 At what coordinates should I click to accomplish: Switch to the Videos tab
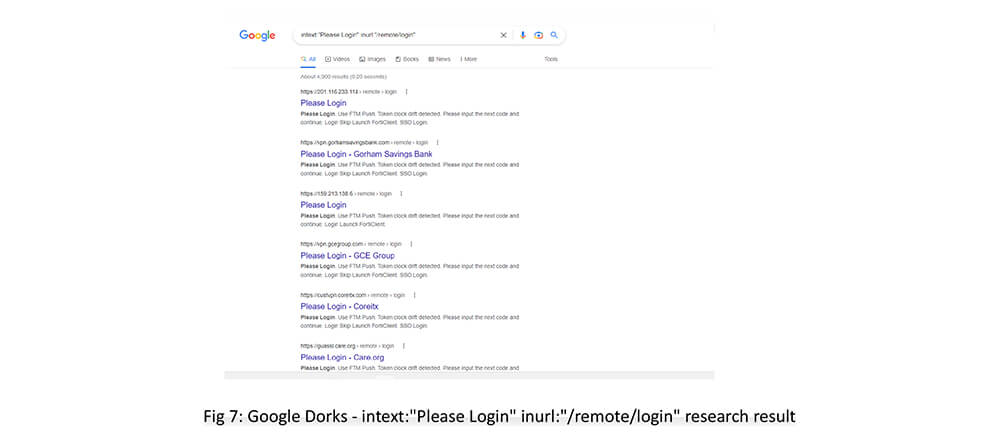pyautogui.click(x=337, y=59)
